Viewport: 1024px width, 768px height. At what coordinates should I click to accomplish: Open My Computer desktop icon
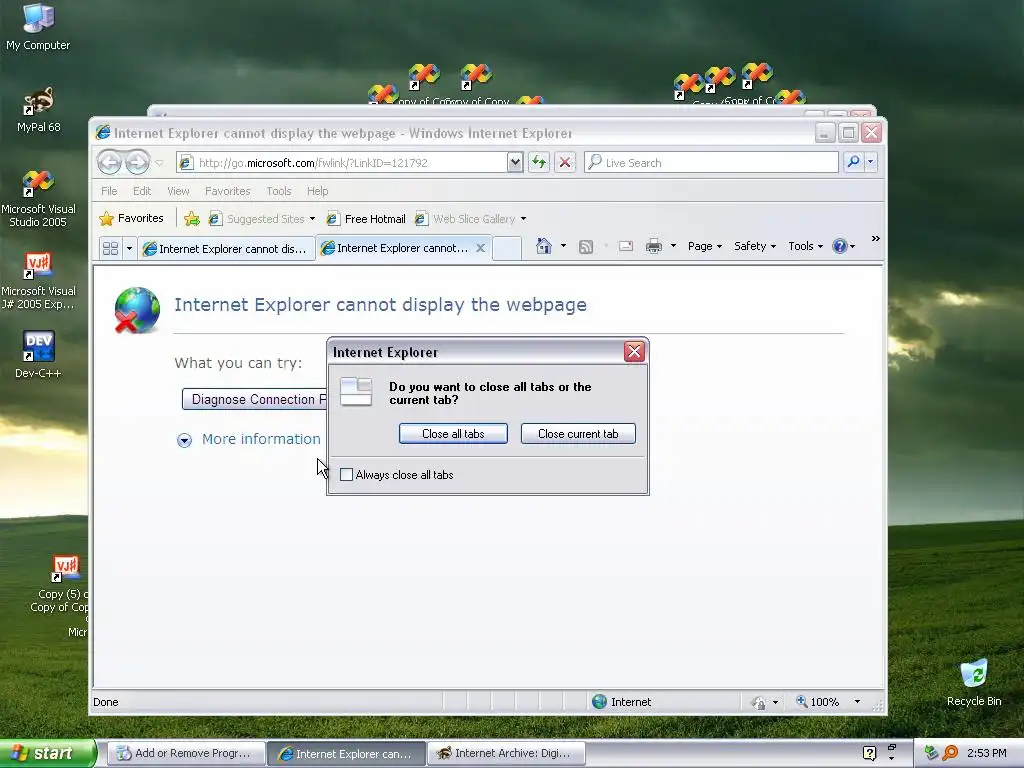click(38, 27)
